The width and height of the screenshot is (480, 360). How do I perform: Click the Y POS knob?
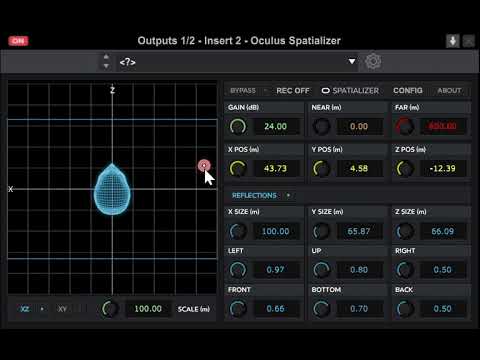point(321,168)
